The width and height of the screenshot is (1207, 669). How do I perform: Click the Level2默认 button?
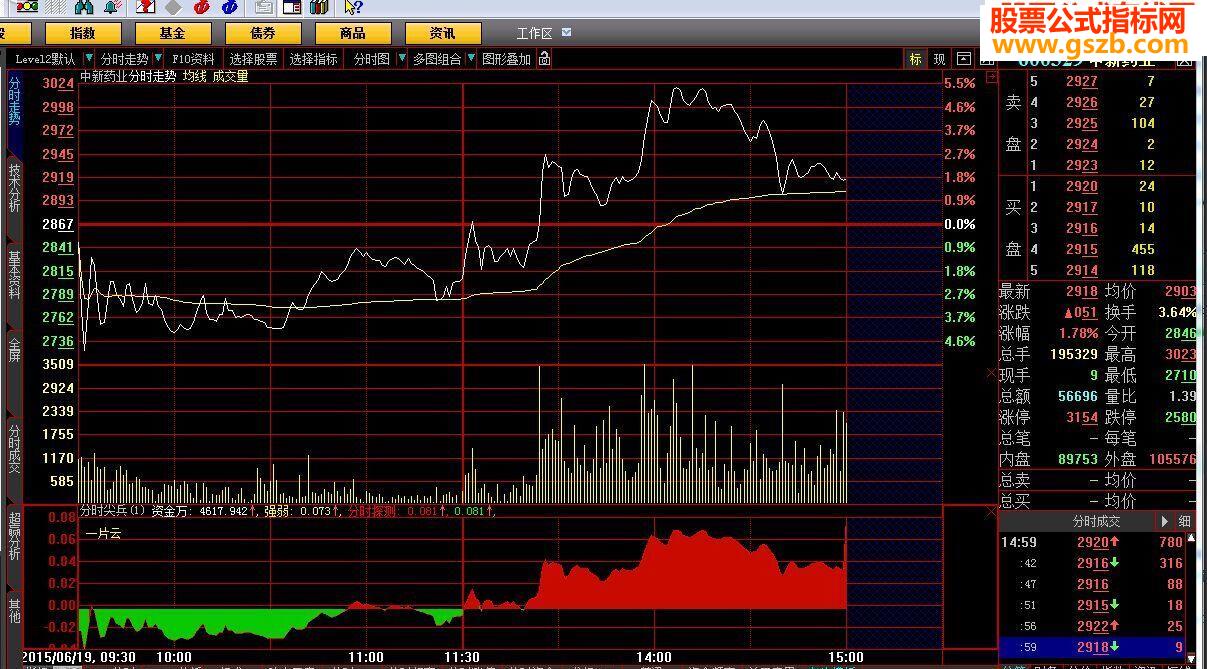click(x=45, y=59)
